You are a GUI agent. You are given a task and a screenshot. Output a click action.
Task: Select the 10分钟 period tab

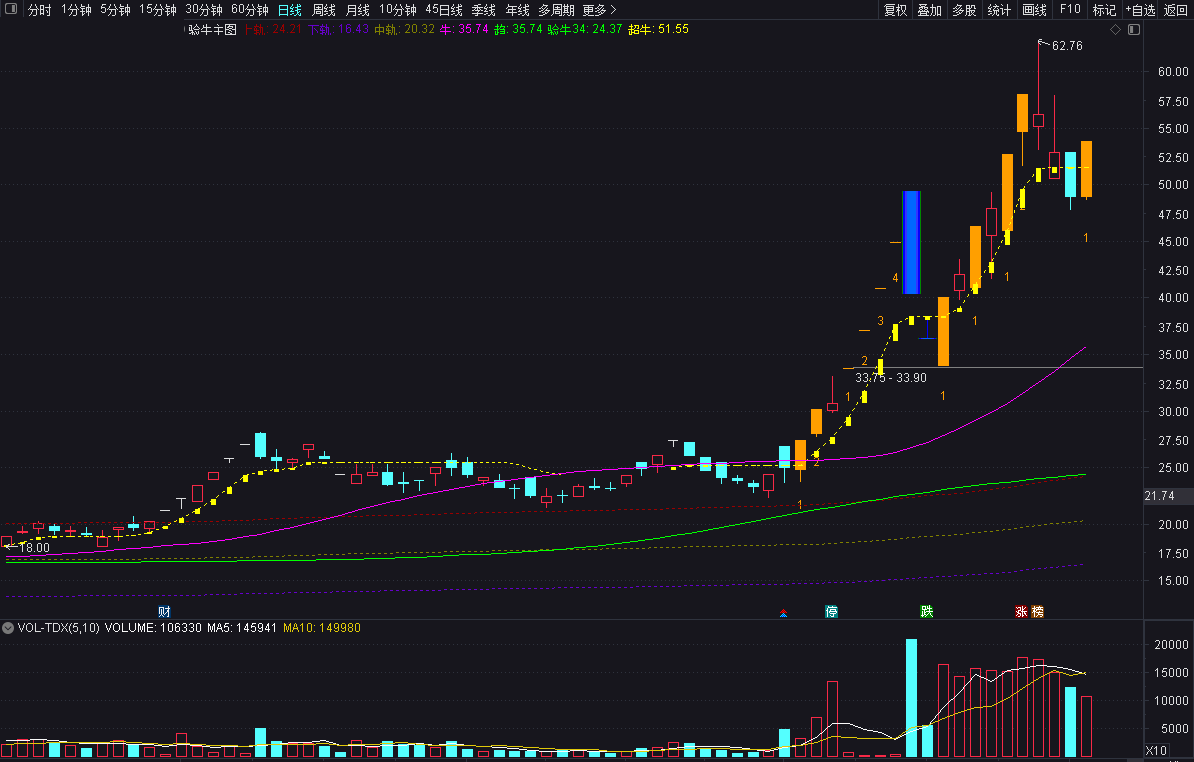tap(398, 10)
